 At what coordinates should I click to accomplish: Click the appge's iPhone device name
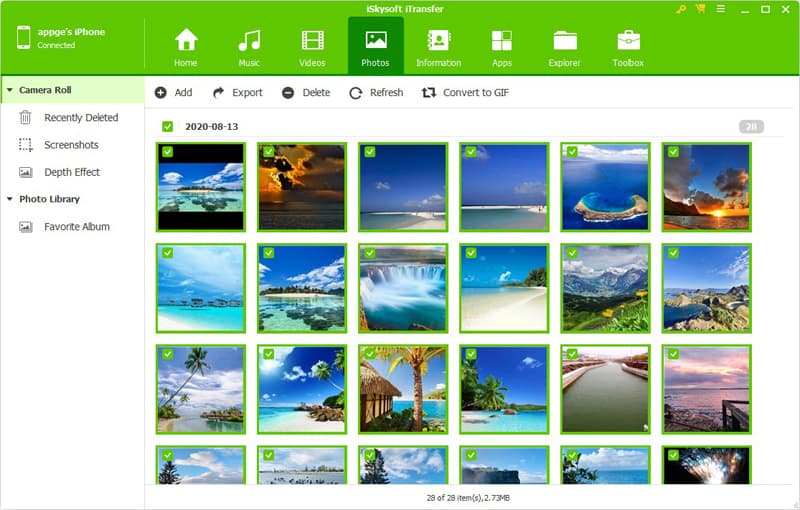click(71, 32)
